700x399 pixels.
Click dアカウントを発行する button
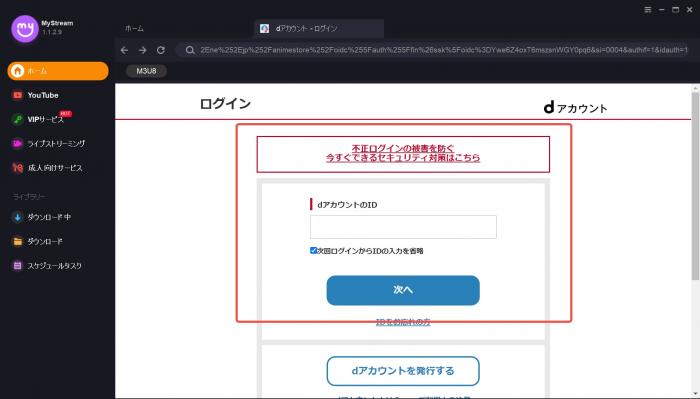coord(403,371)
